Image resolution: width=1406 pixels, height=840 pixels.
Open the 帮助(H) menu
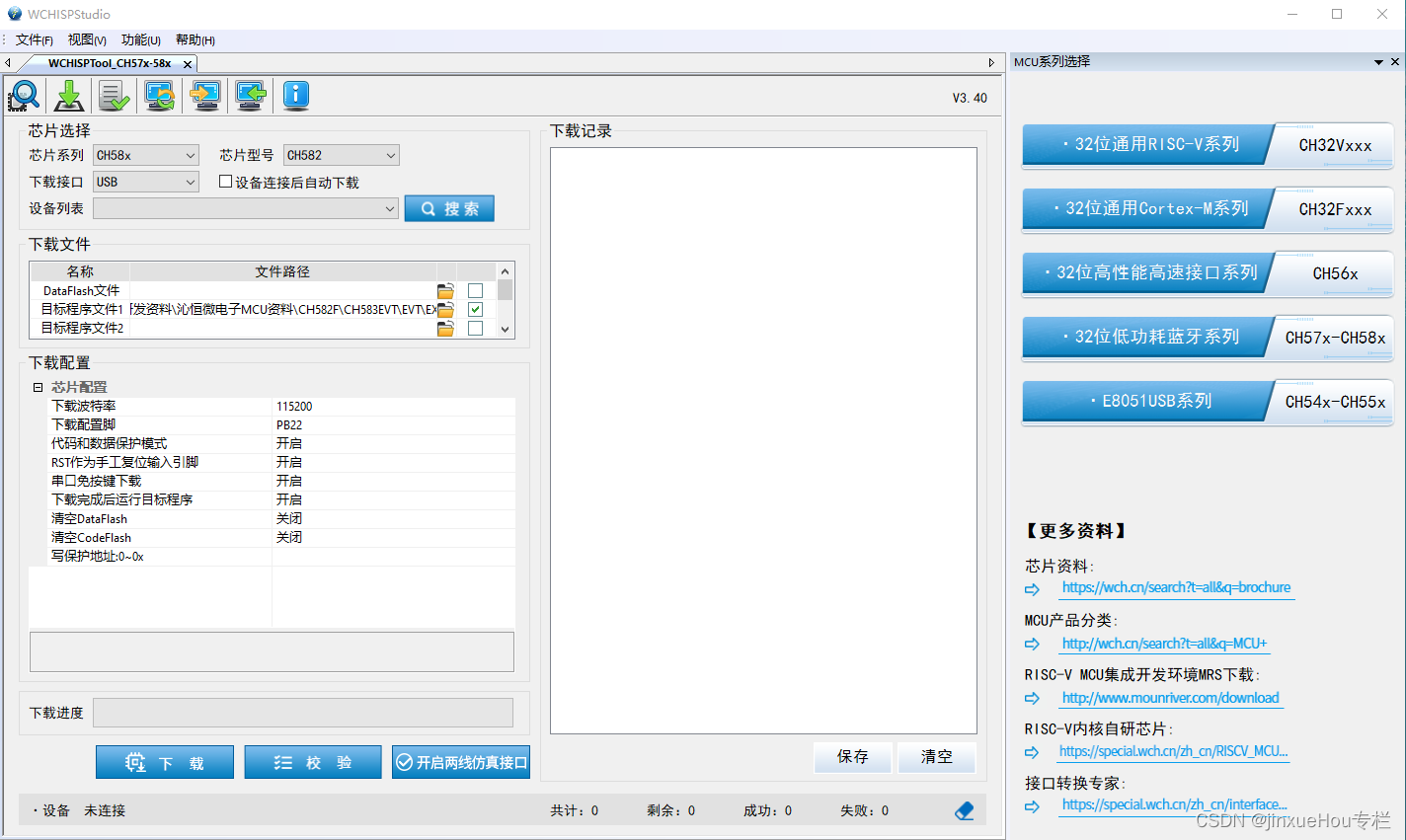pos(195,39)
